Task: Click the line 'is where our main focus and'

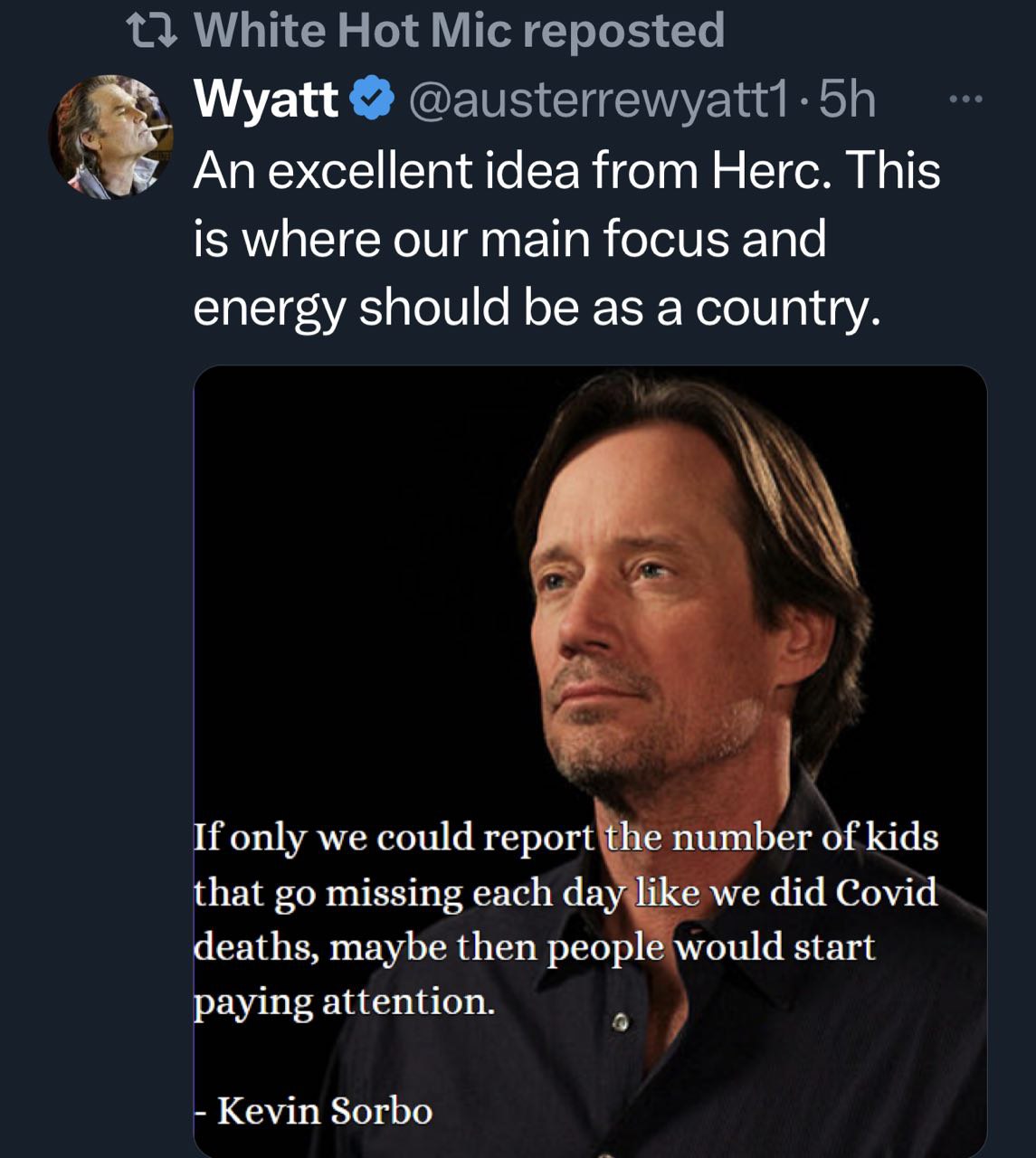Action: tap(509, 239)
